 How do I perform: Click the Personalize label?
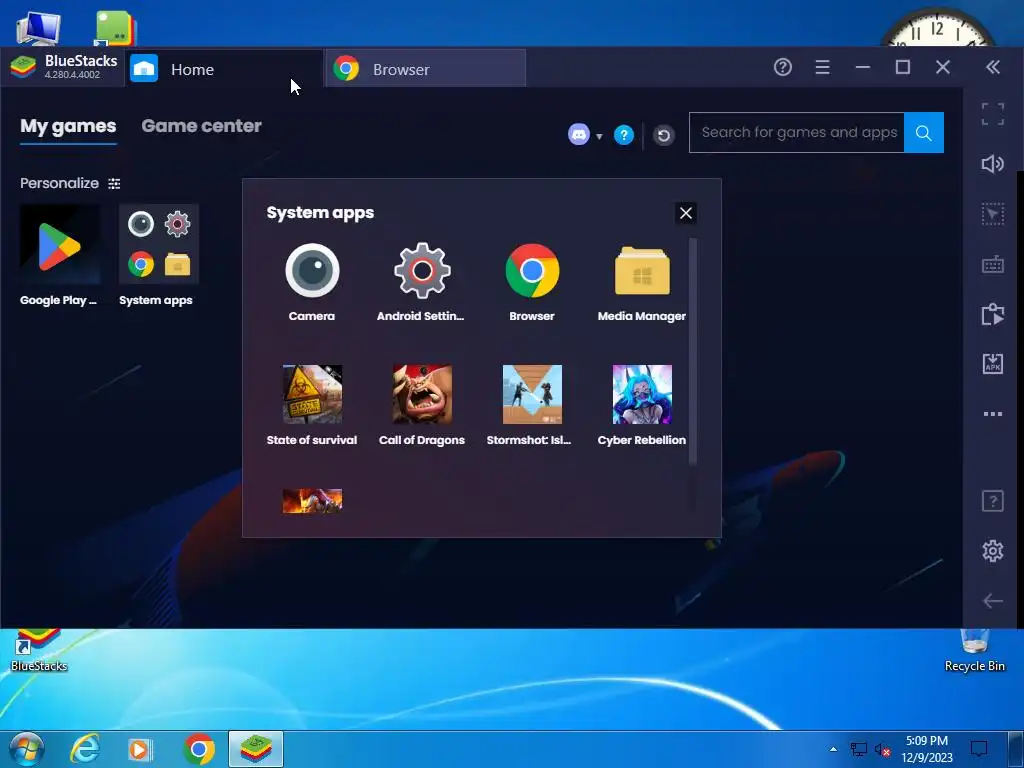59,184
